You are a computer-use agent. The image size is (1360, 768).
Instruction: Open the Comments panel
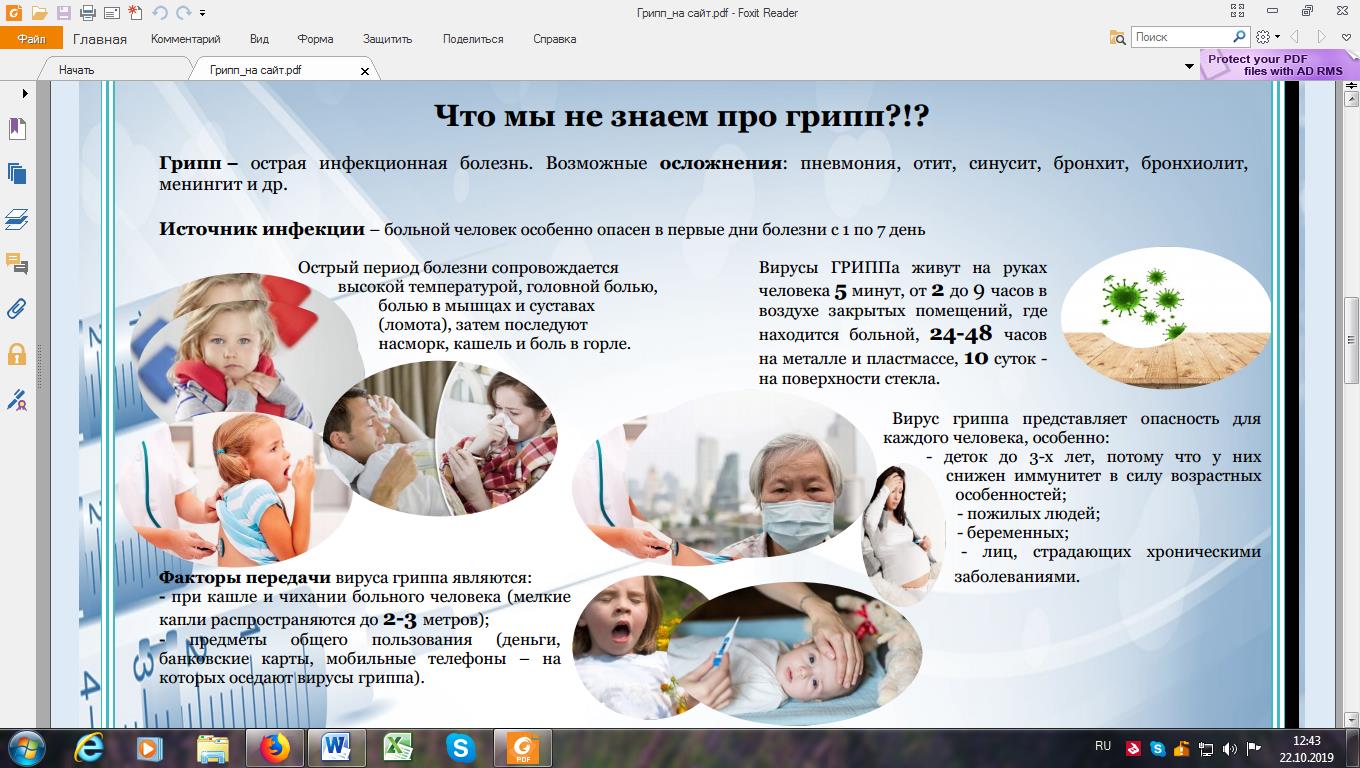(x=17, y=264)
